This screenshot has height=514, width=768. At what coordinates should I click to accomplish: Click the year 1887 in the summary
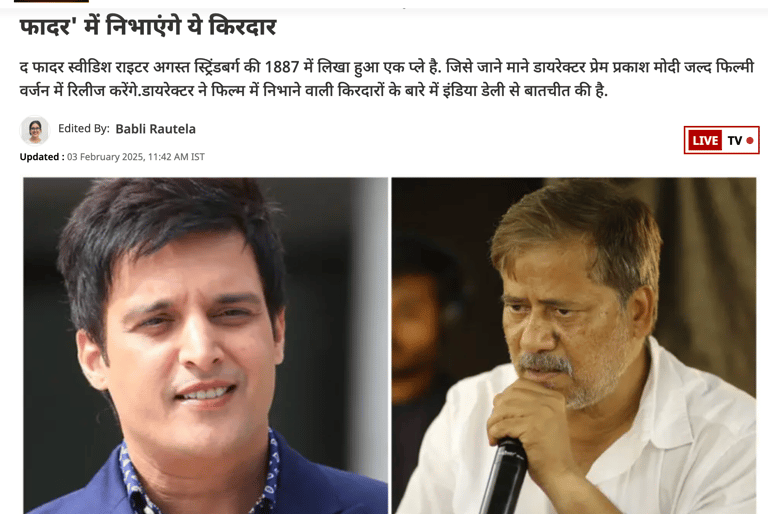(282, 67)
